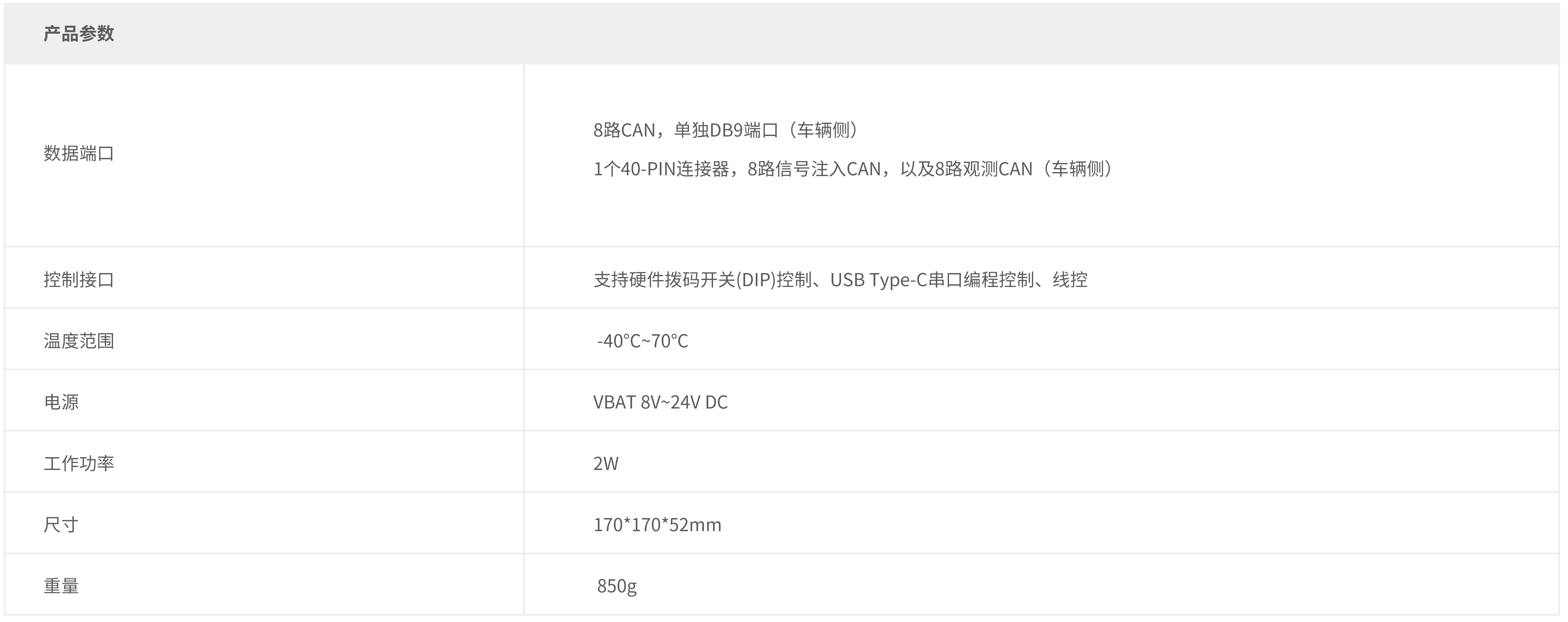This screenshot has height=622, width=1568.
Task: Click the -40°C~70°C temperature value
Action: pos(642,341)
